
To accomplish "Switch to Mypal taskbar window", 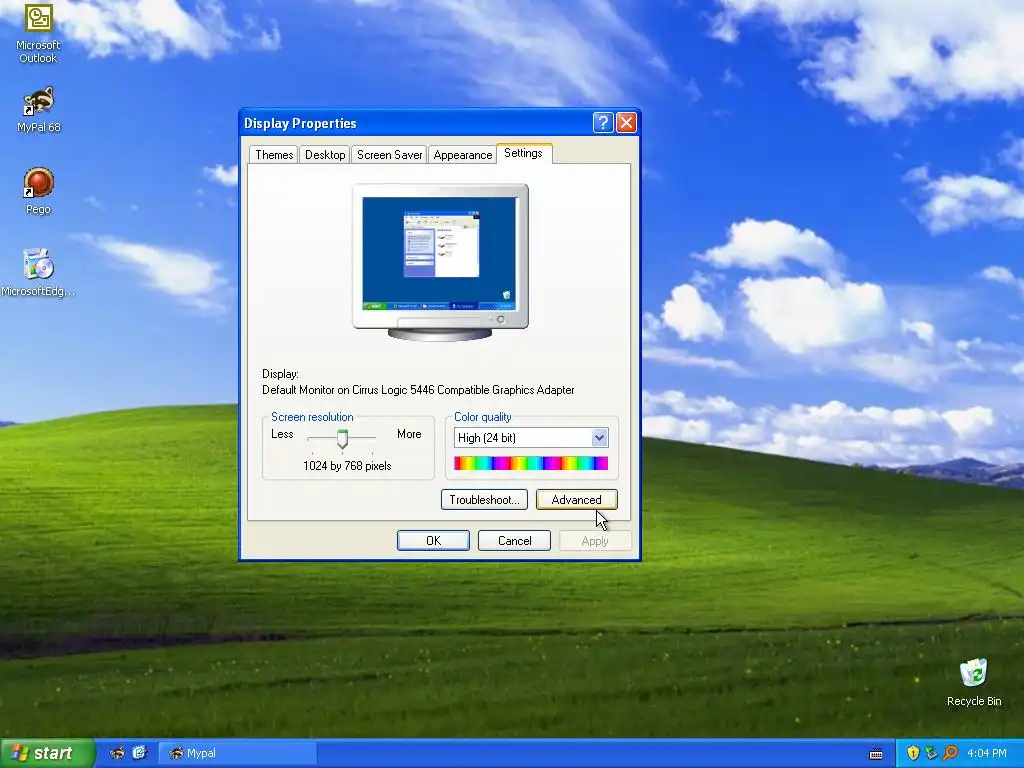I will (238, 753).
